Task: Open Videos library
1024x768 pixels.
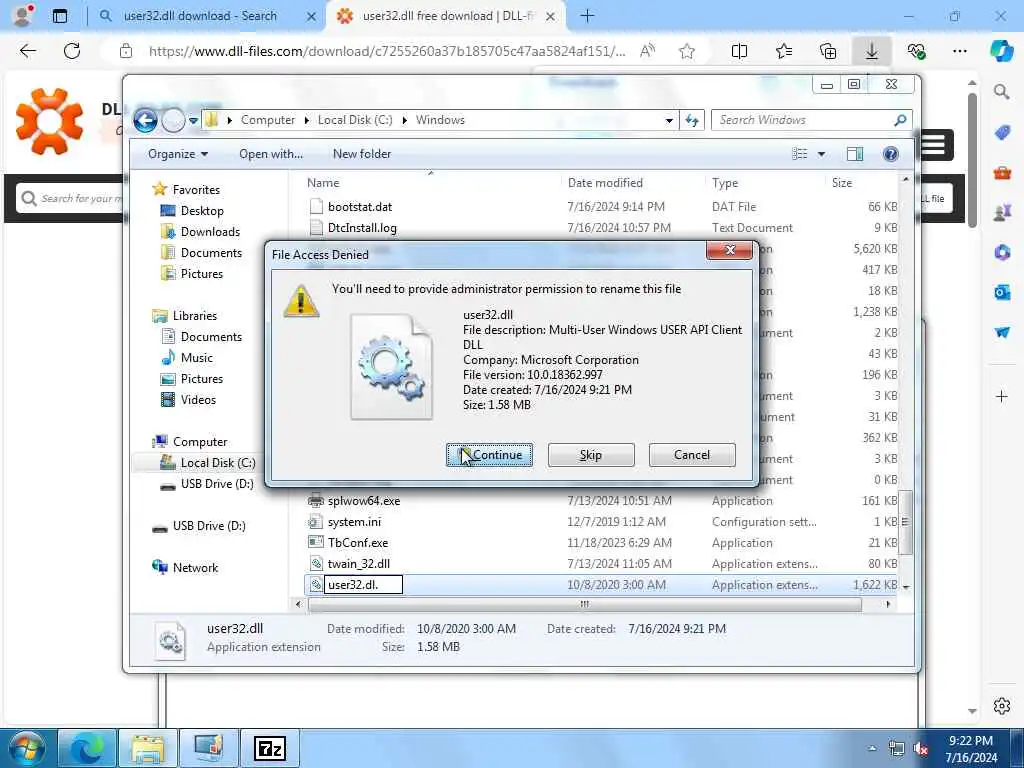Action: pos(188,400)
